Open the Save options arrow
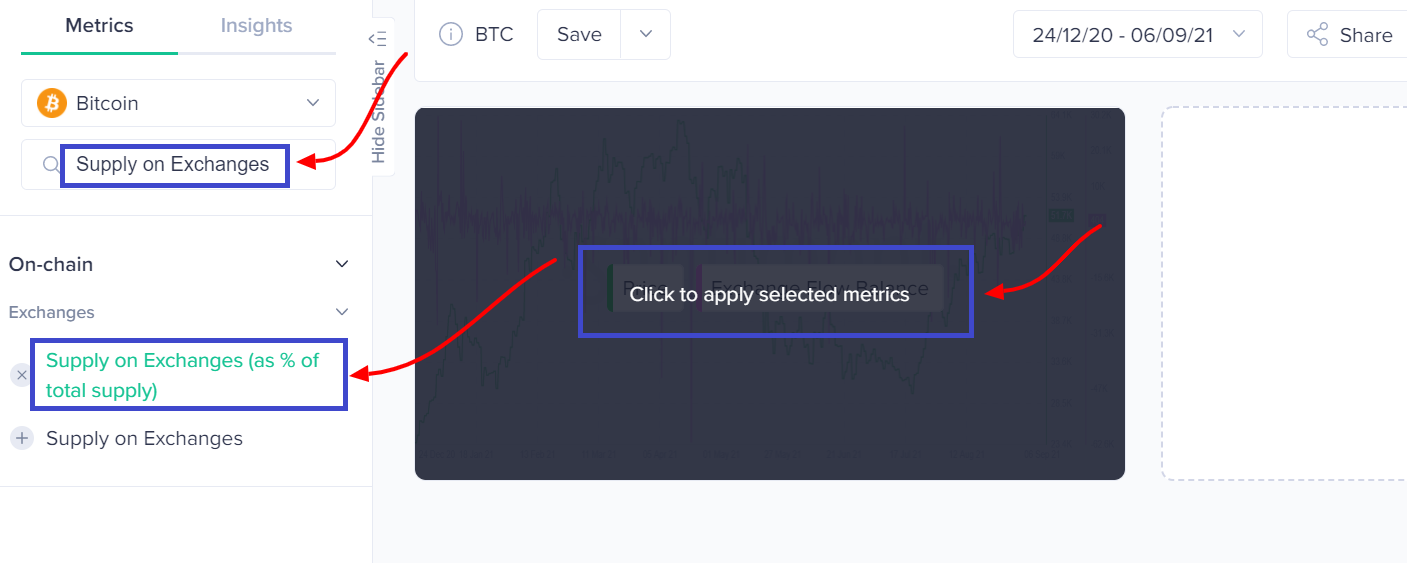The image size is (1407, 563). (x=646, y=35)
